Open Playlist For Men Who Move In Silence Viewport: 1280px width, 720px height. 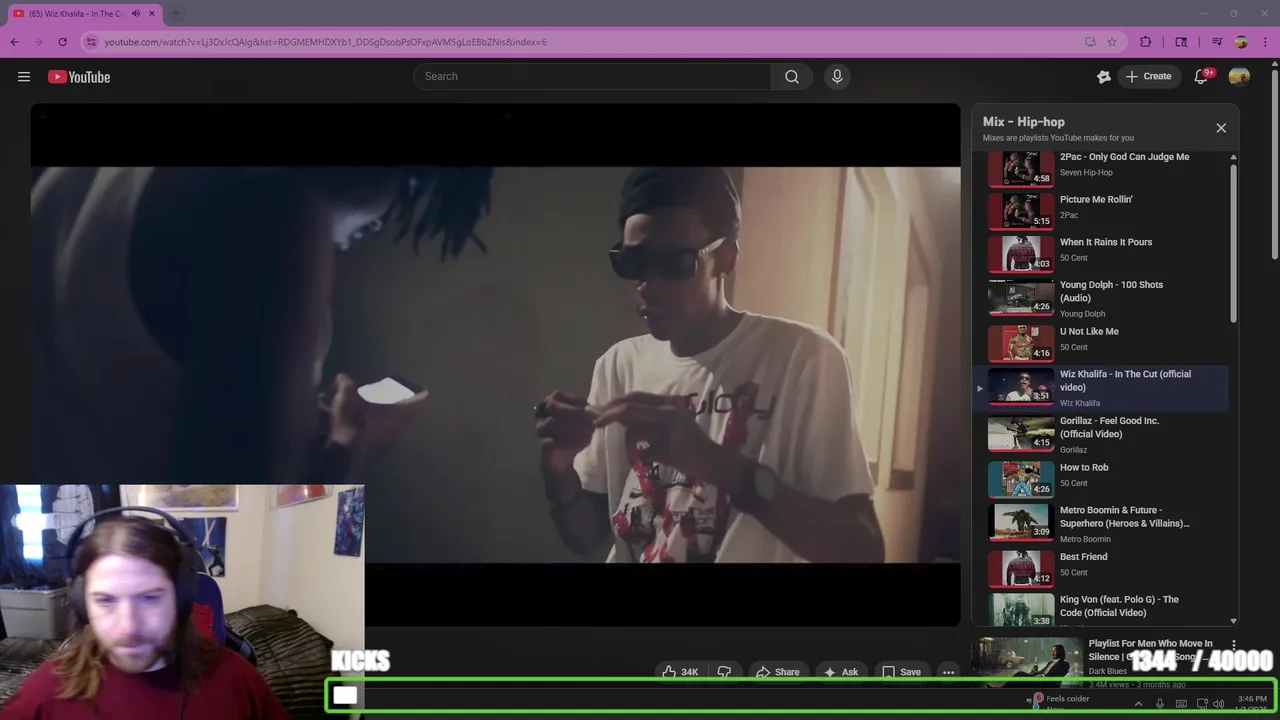pos(1150,650)
